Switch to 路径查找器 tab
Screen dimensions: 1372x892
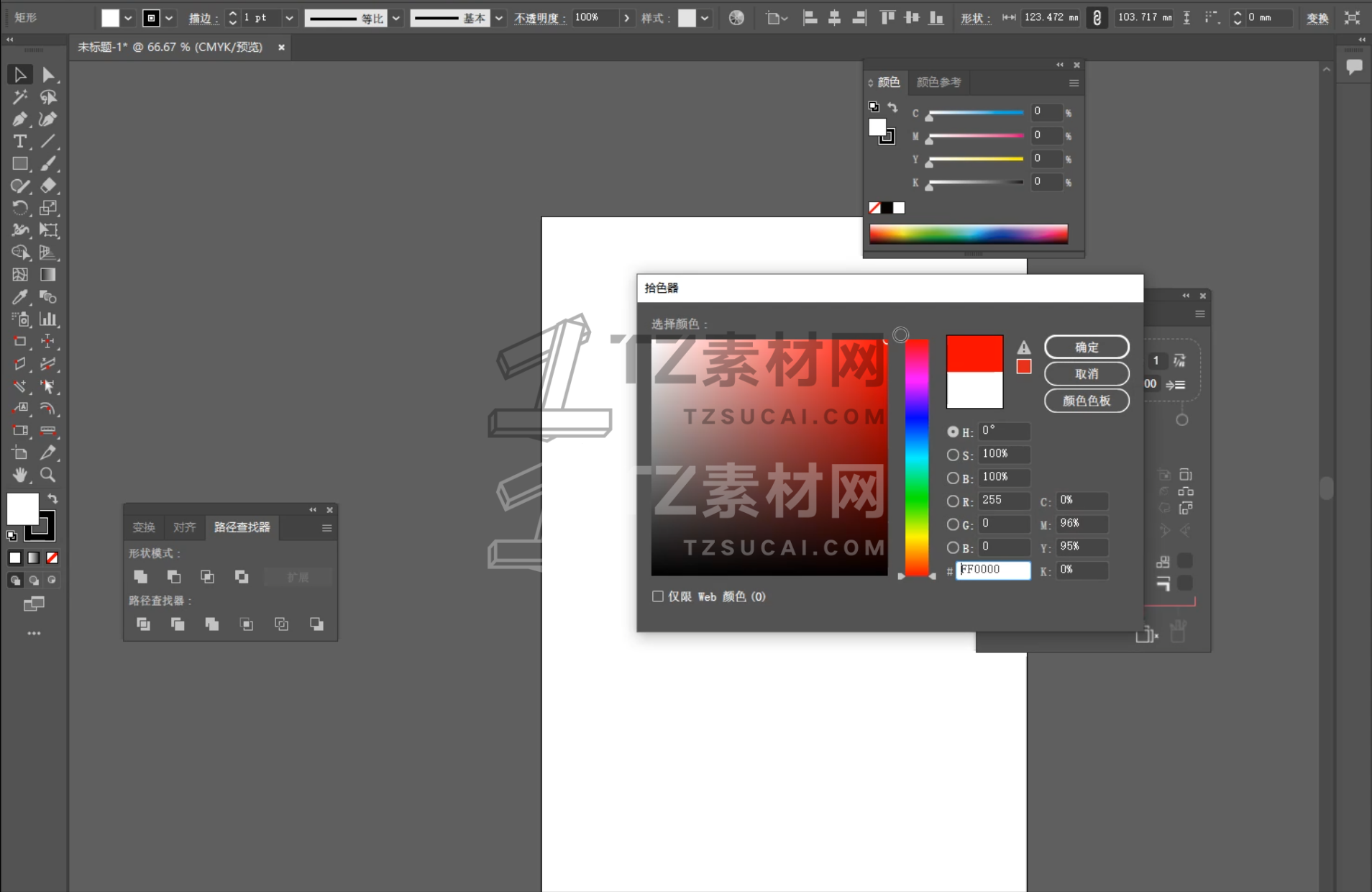pyautogui.click(x=242, y=527)
